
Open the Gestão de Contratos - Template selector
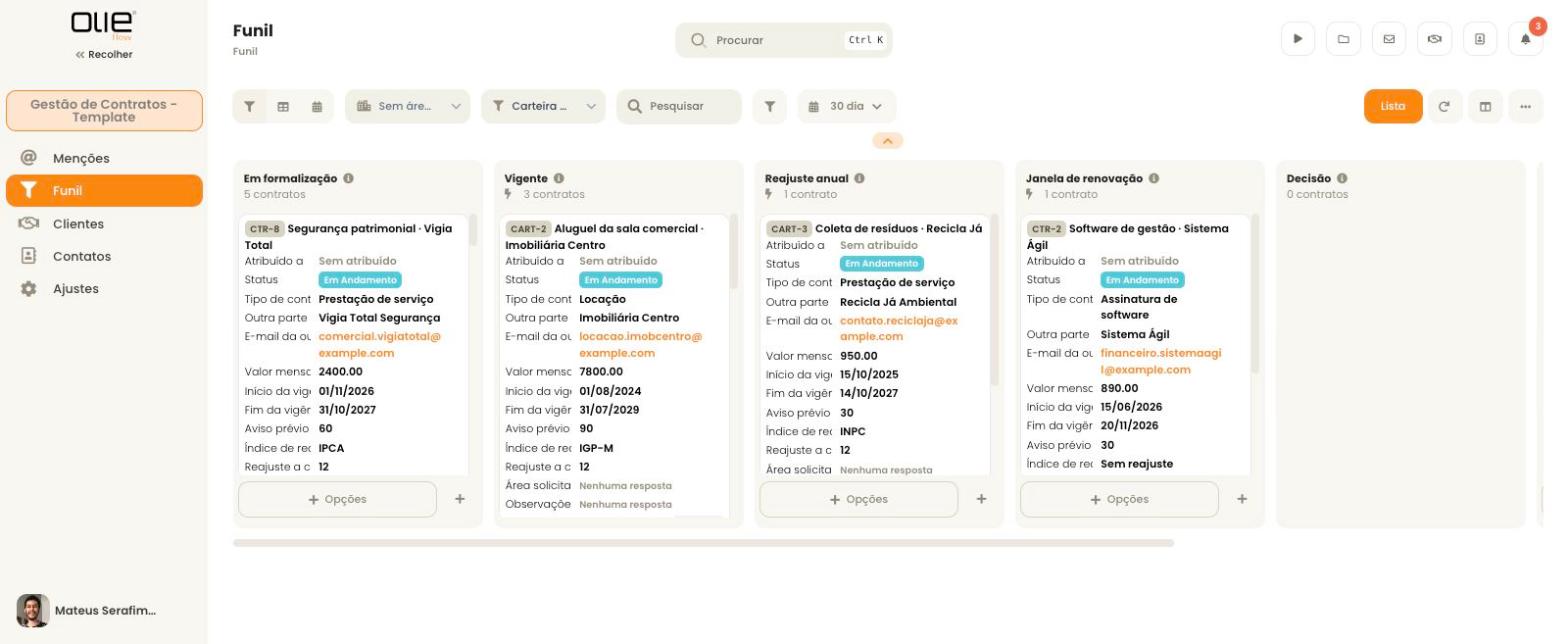tap(104, 111)
